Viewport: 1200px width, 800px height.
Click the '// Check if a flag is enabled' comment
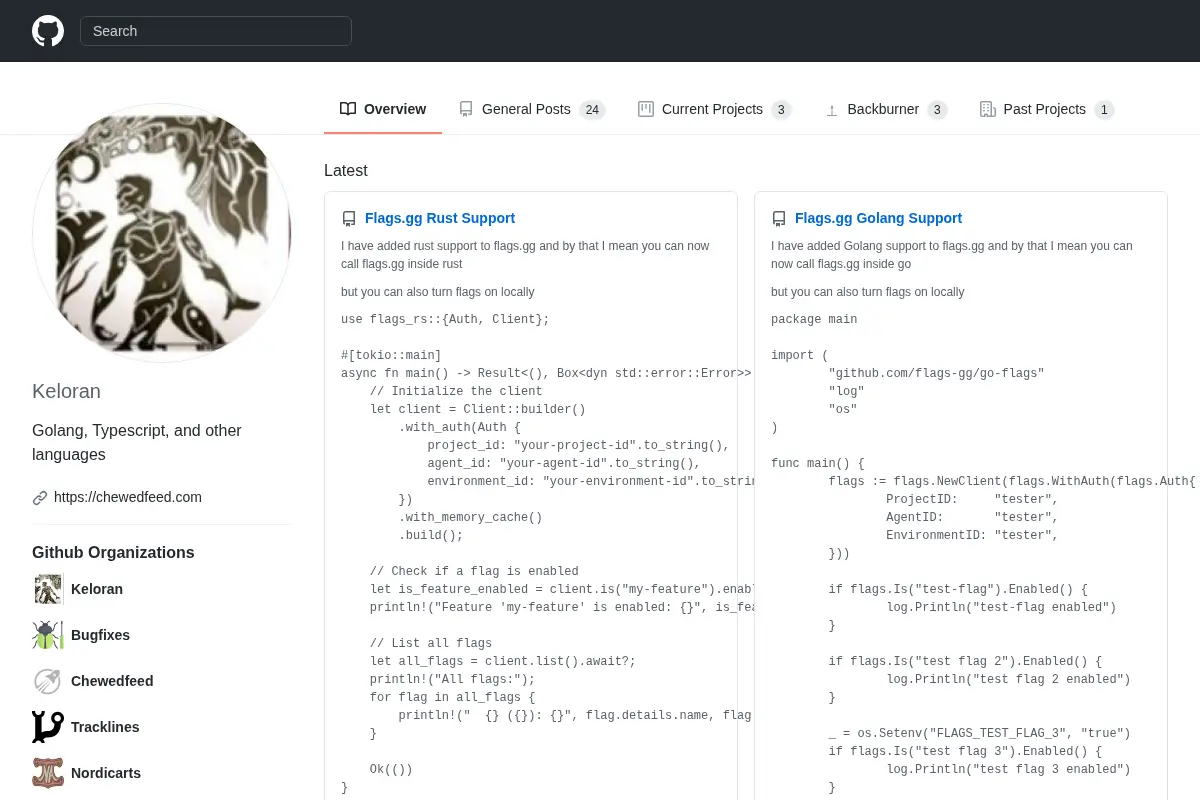tap(474, 571)
